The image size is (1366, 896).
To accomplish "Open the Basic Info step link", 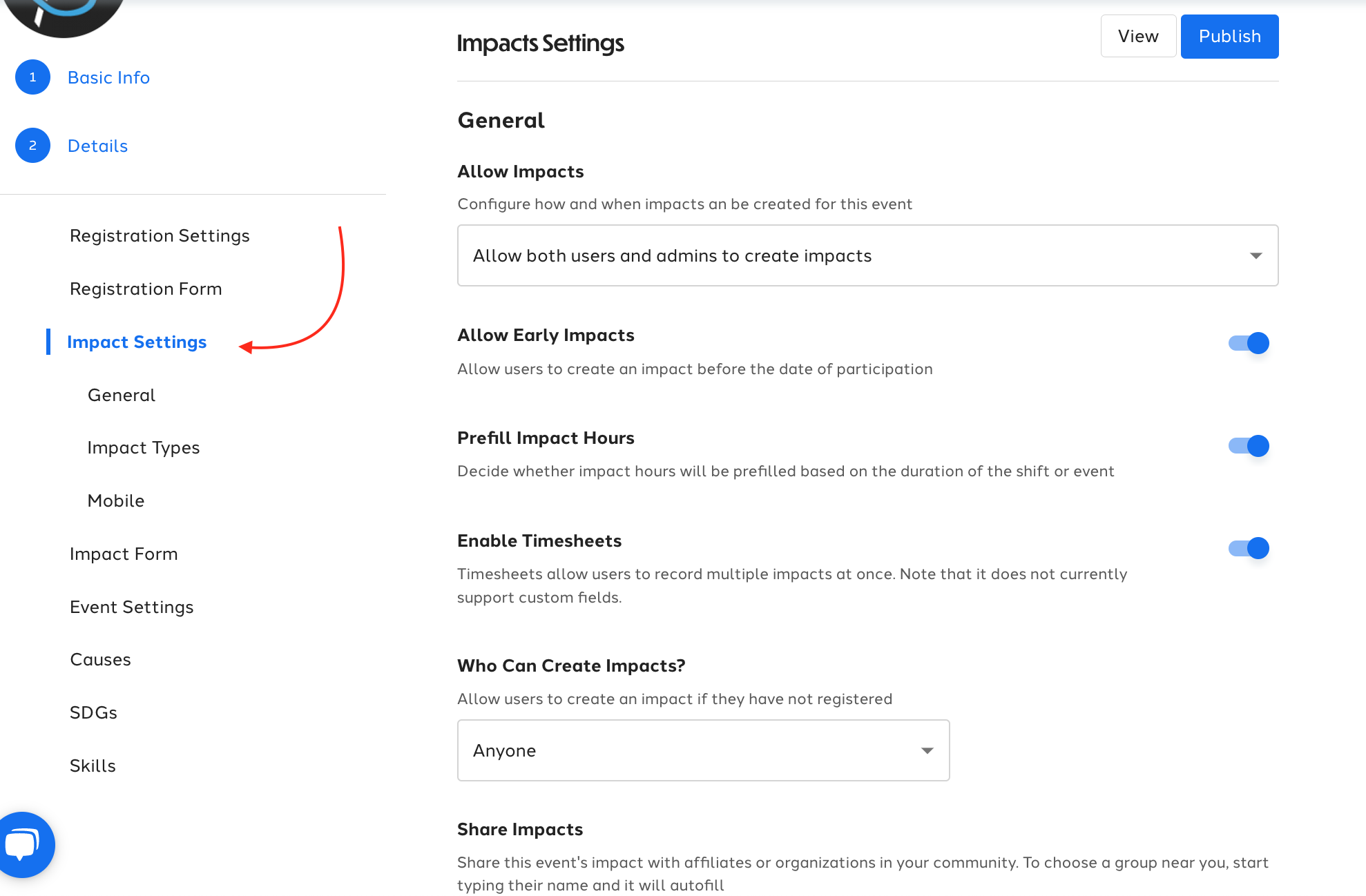I will [x=108, y=77].
